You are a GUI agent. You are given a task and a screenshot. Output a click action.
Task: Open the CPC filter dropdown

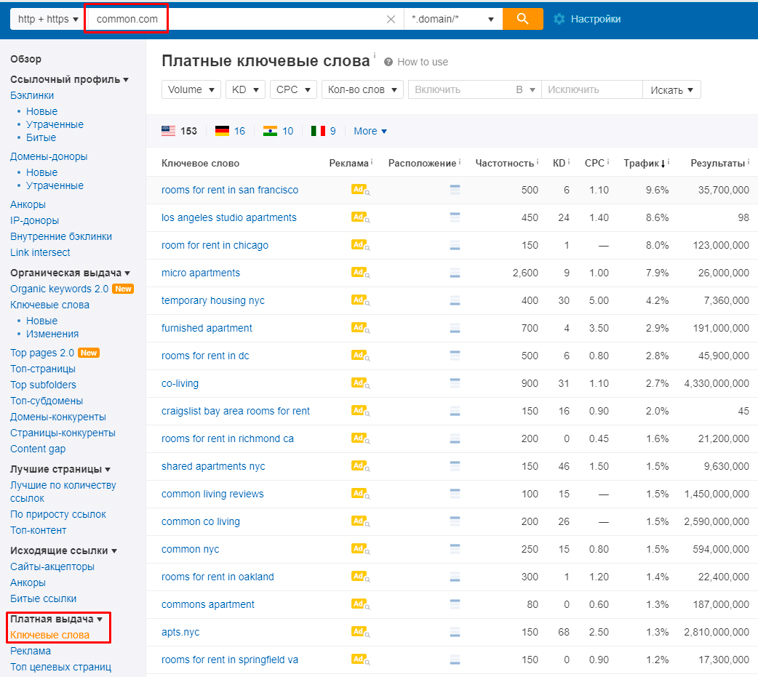[x=293, y=89]
